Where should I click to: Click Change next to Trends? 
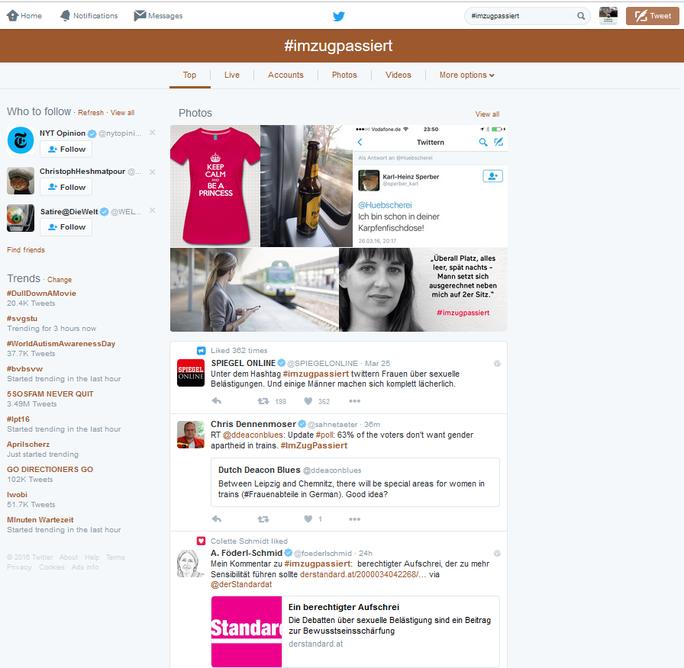[x=59, y=280]
